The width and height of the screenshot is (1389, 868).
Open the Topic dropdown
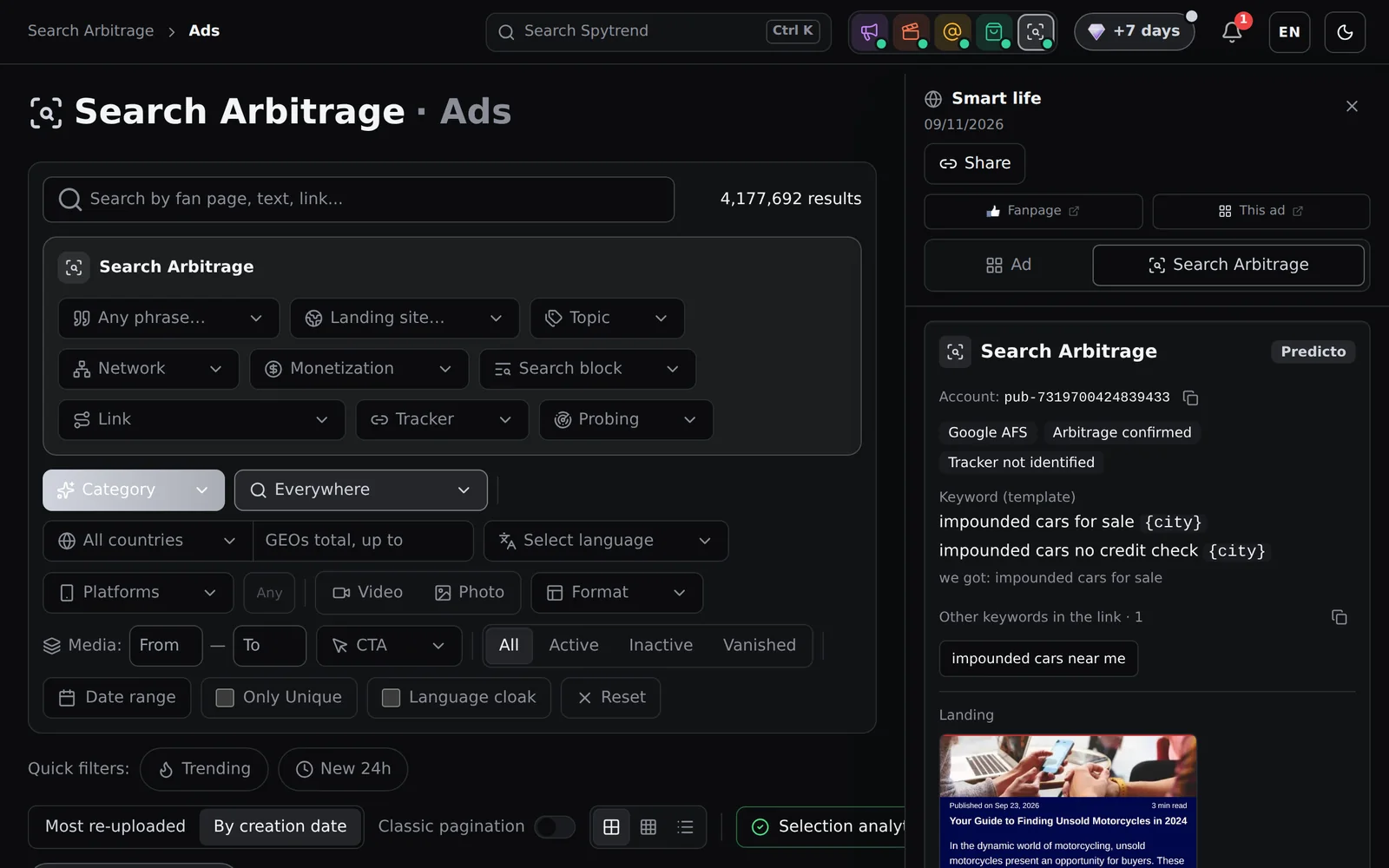click(607, 319)
